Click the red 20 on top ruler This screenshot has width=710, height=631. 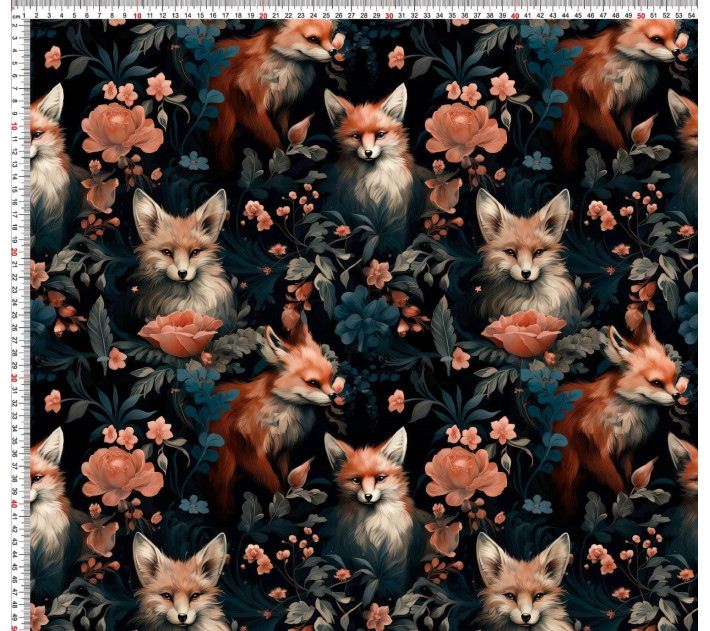tap(263, 16)
